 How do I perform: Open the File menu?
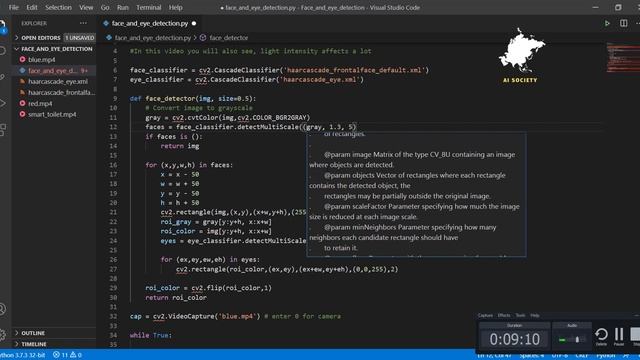13,7
